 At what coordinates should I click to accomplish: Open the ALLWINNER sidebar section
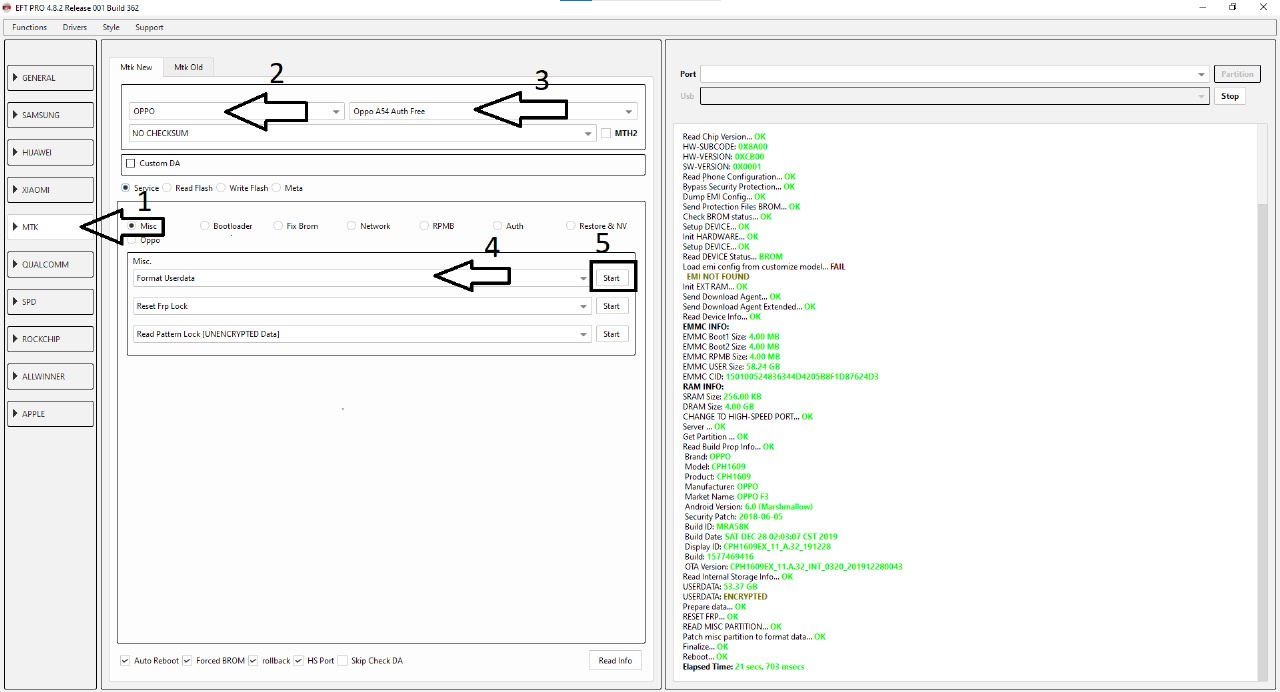click(x=51, y=376)
